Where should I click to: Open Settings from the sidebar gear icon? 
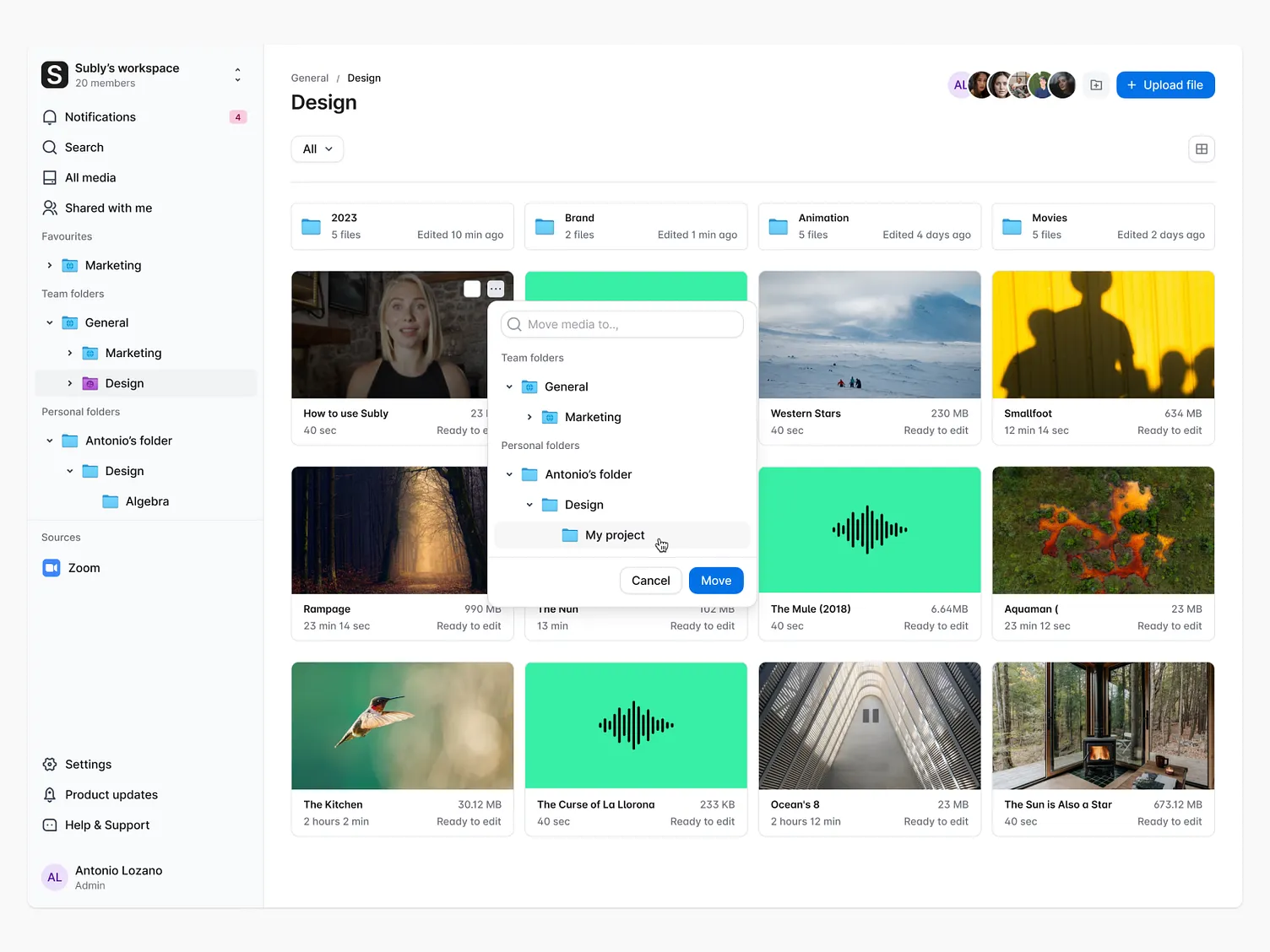click(x=49, y=764)
